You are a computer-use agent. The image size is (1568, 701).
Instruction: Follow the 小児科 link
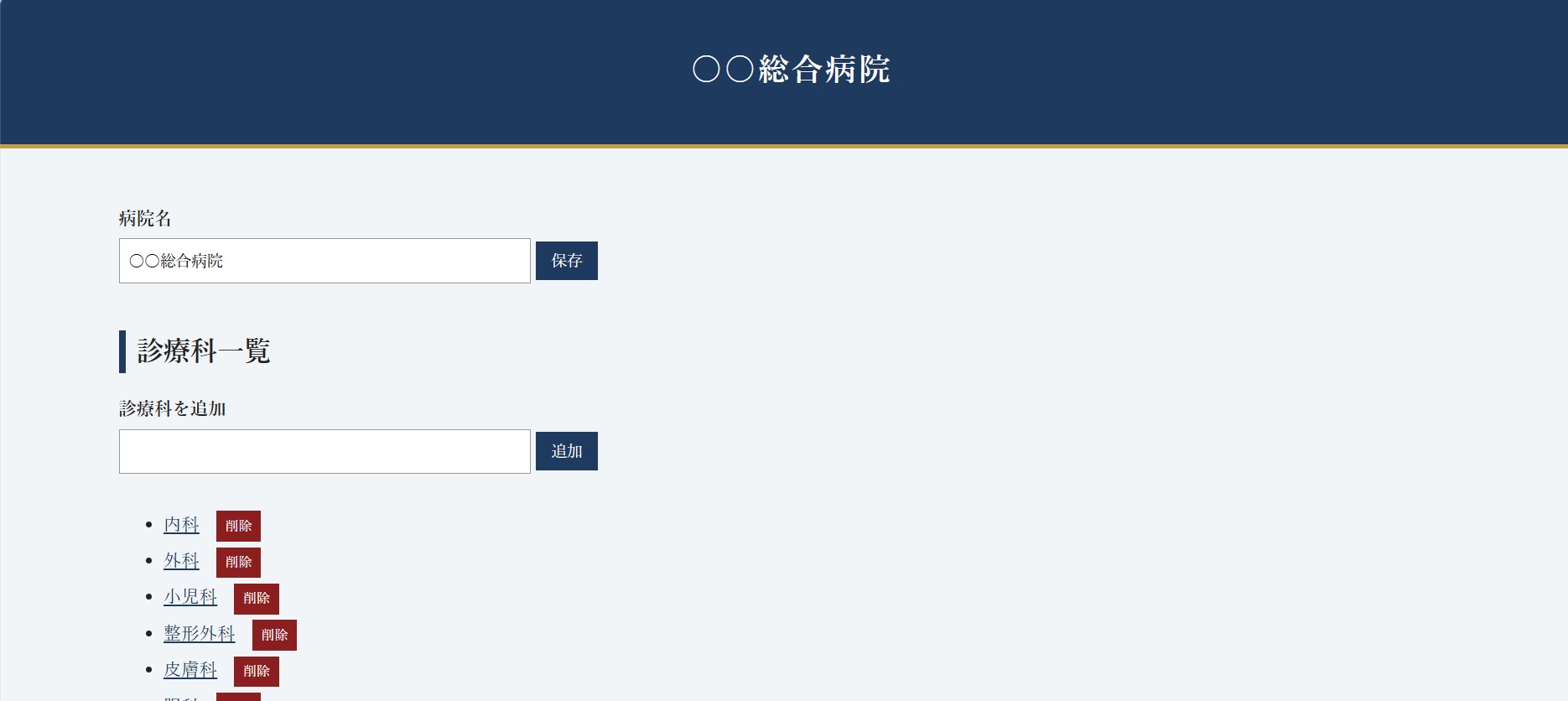coord(190,597)
